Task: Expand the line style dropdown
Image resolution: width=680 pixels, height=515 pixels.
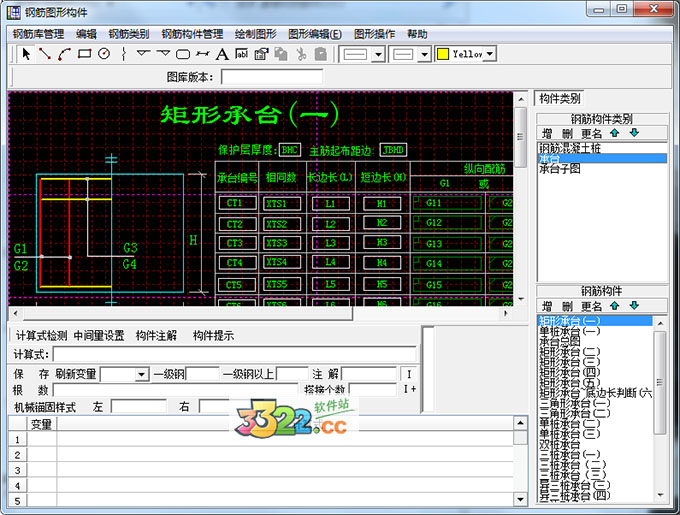Action: (x=378, y=54)
